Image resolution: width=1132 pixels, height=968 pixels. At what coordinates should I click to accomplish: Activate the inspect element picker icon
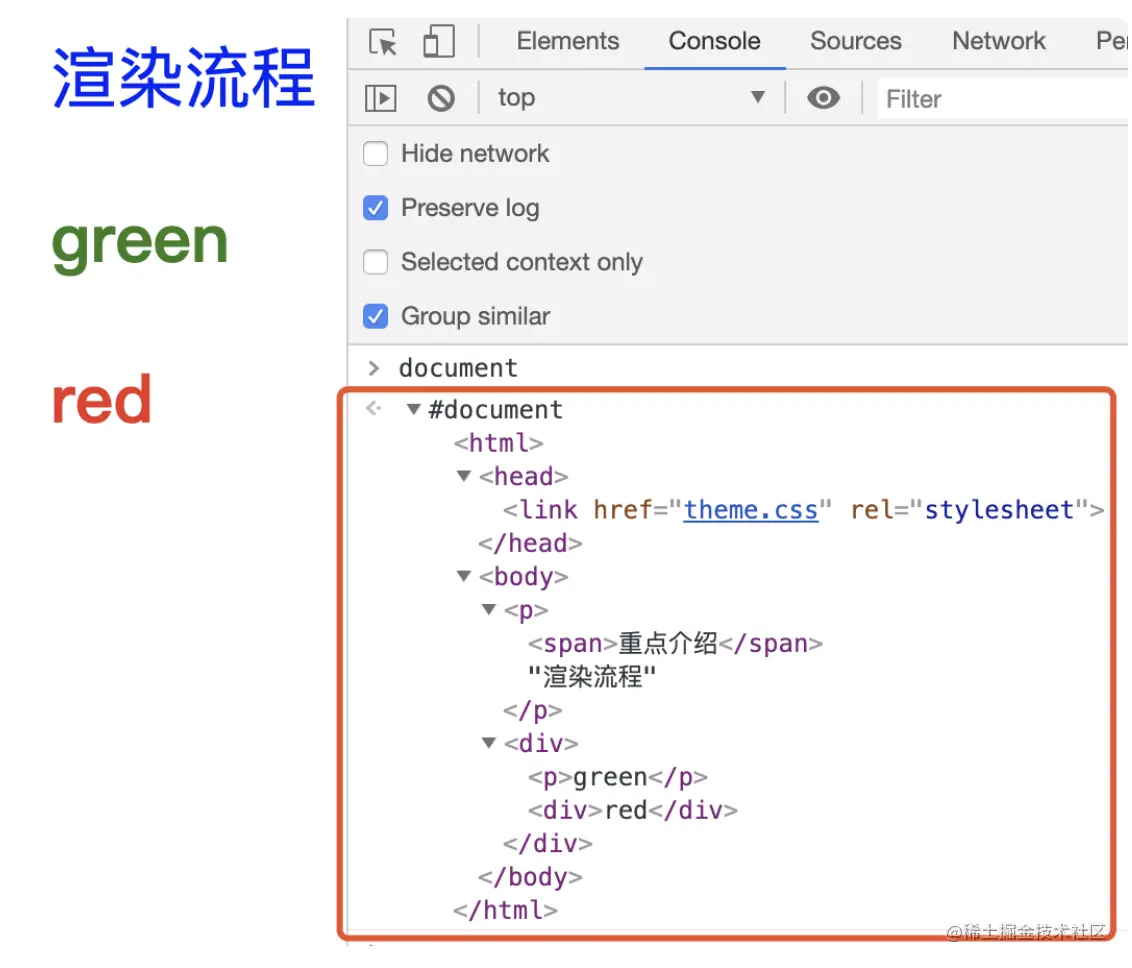383,42
